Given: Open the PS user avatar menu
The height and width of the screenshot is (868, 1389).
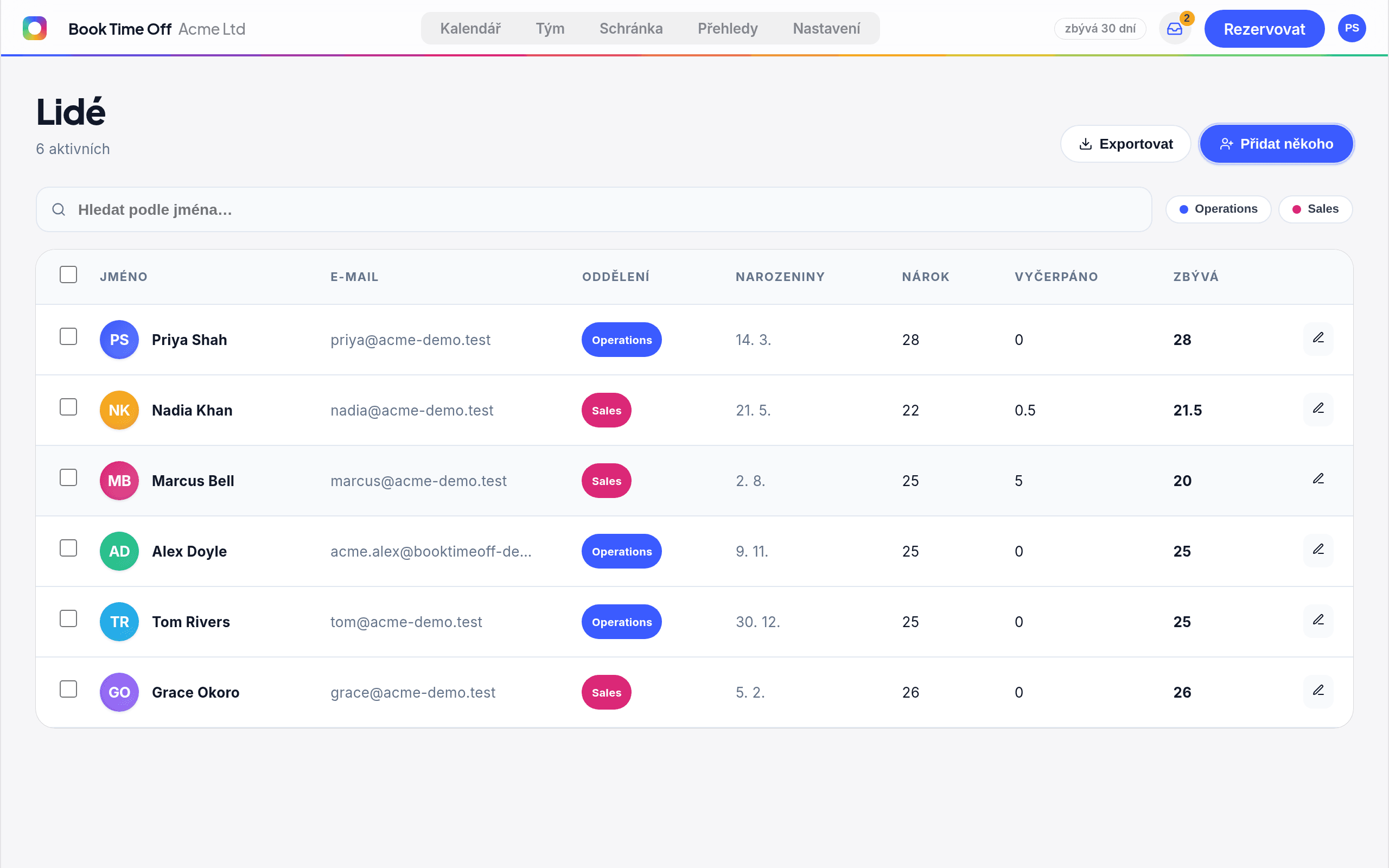Looking at the screenshot, I should click(1352, 29).
